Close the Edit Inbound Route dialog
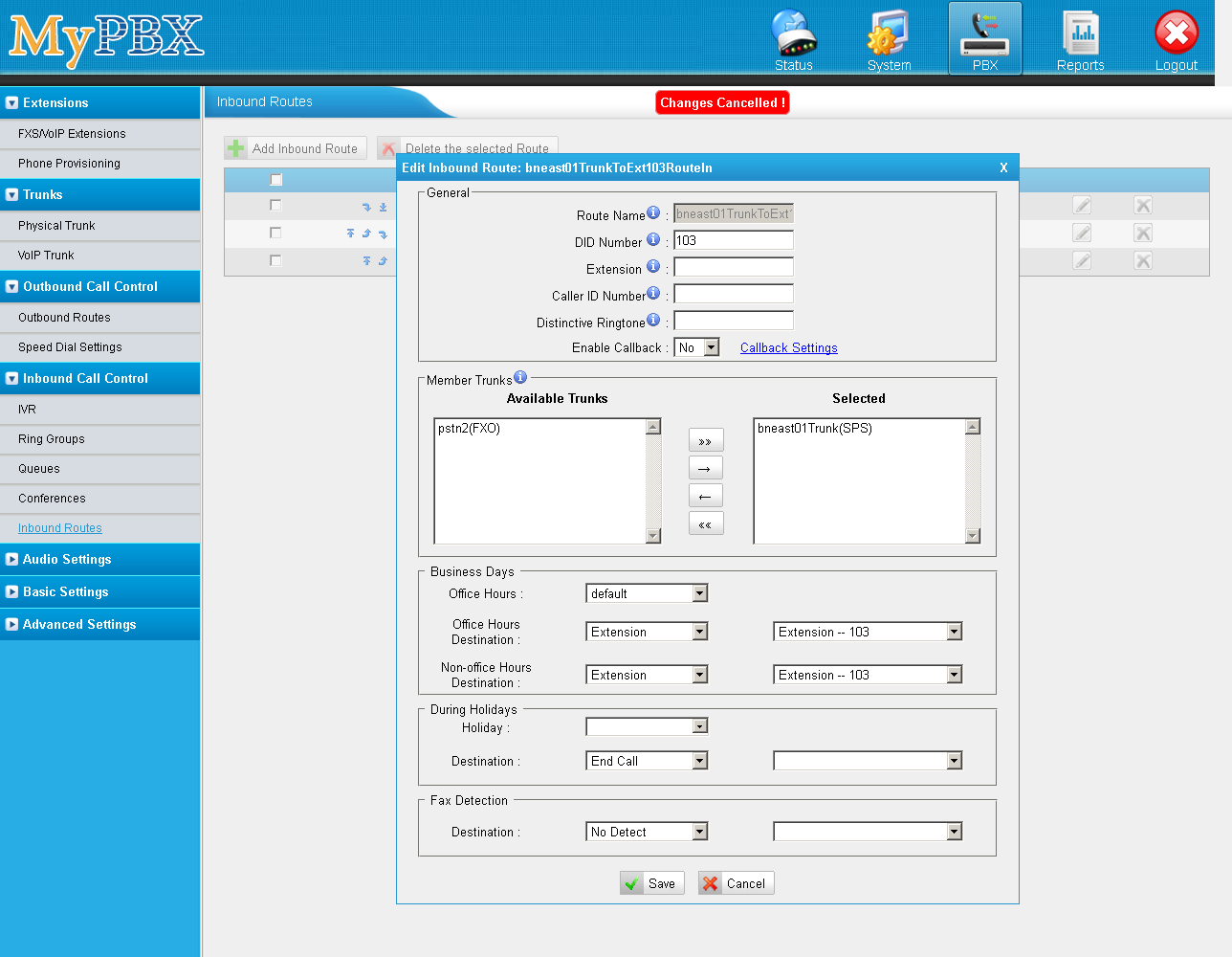The image size is (1232, 957). pos(1003,167)
